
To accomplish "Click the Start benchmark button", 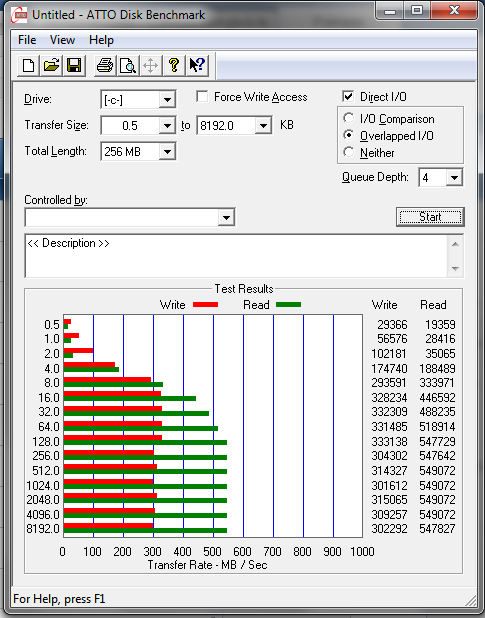I will pos(430,217).
